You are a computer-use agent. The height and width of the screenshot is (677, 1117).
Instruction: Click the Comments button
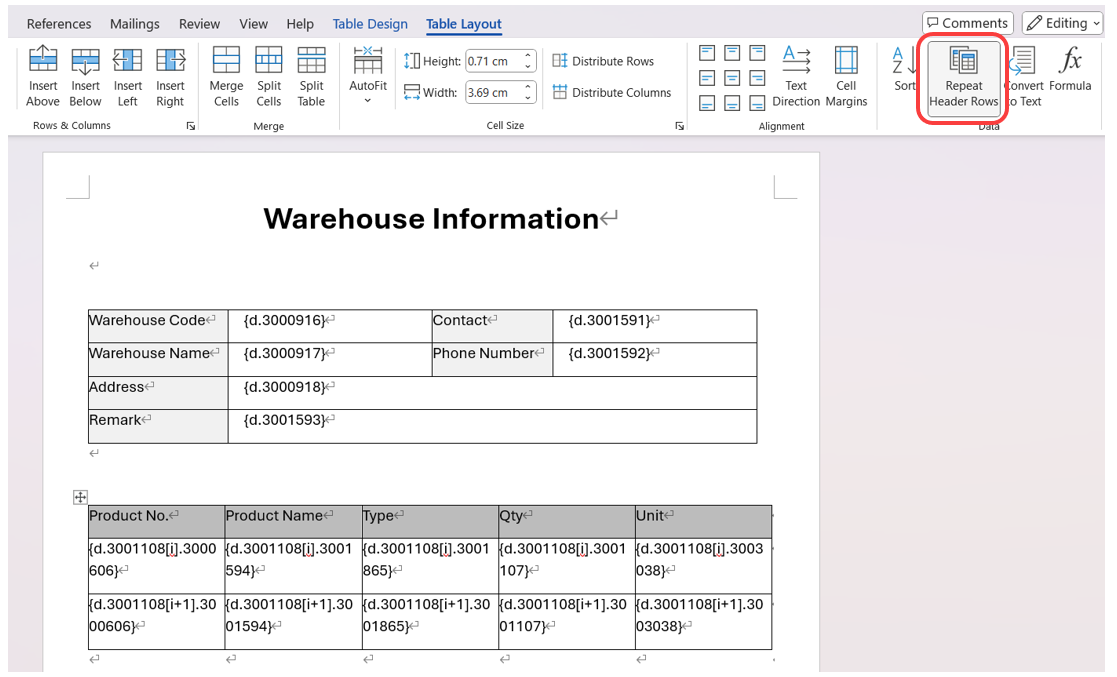(967, 23)
